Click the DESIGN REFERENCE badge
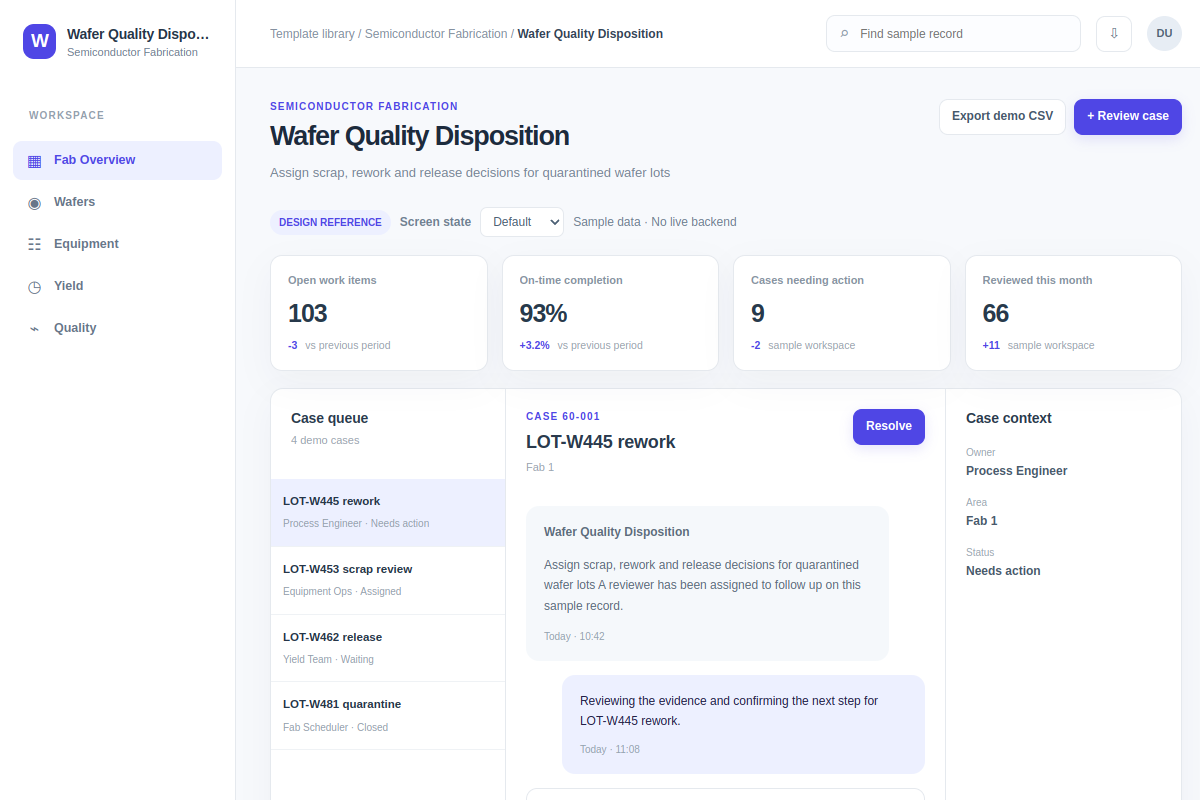The height and width of the screenshot is (800, 1200). point(330,222)
